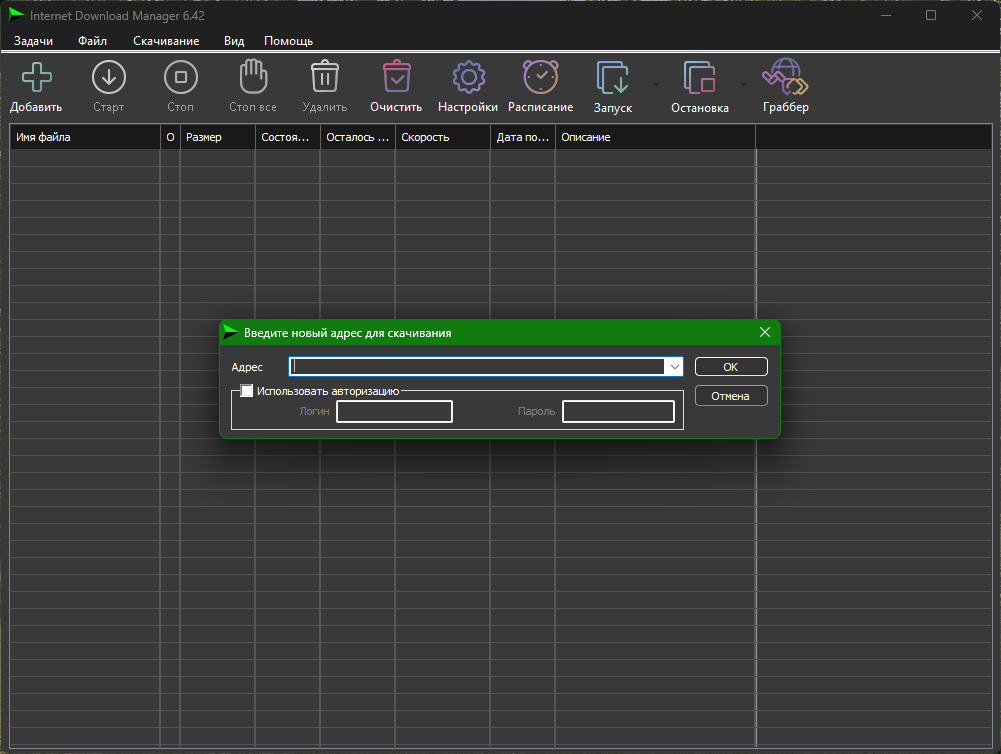The width and height of the screenshot is (1001, 754).
Task: Open the Расписание scheduler clock icon
Action: pyautogui.click(x=541, y=77)
